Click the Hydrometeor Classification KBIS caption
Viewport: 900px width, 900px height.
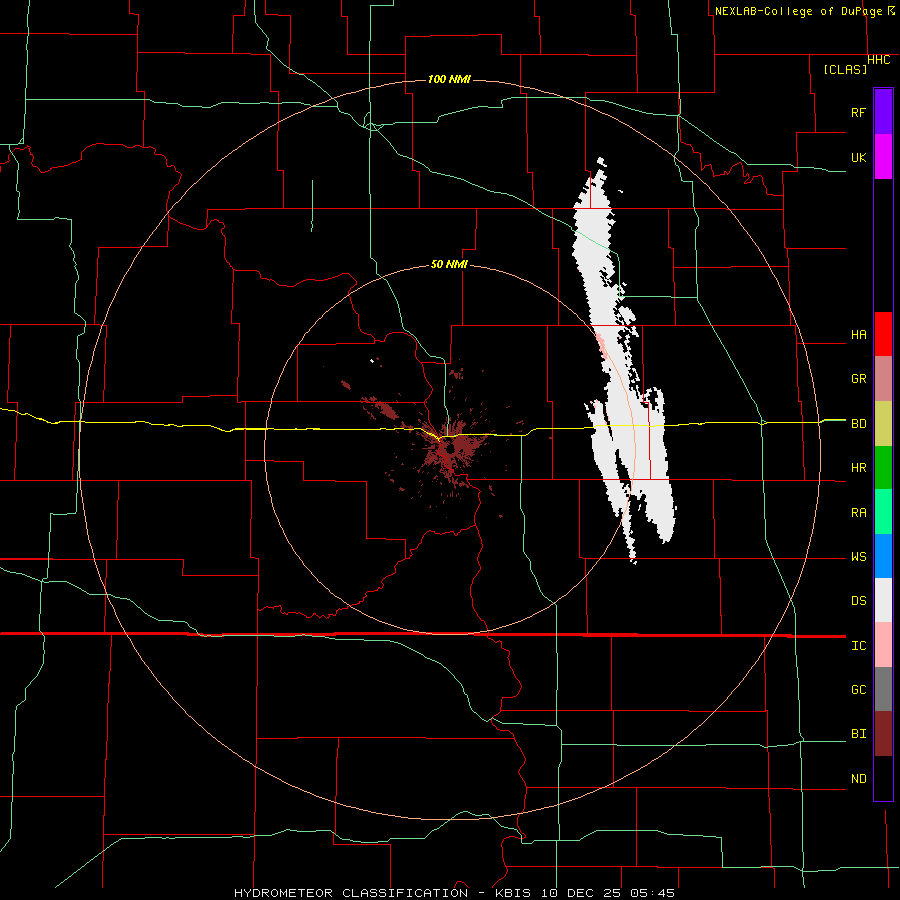454,893
